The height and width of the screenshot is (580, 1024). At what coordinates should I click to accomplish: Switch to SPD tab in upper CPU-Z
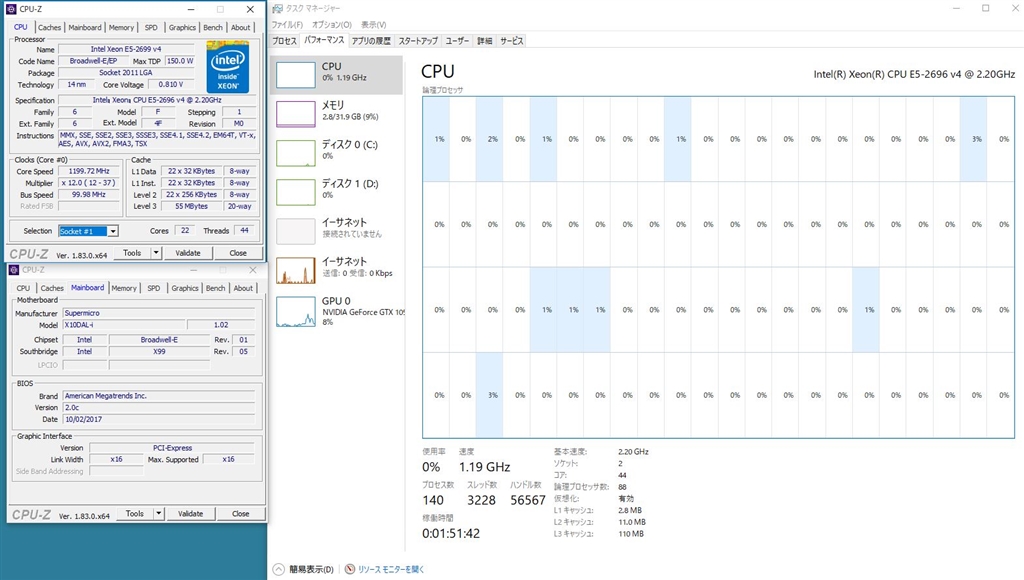pyautogui.click(x=151, y=27)
